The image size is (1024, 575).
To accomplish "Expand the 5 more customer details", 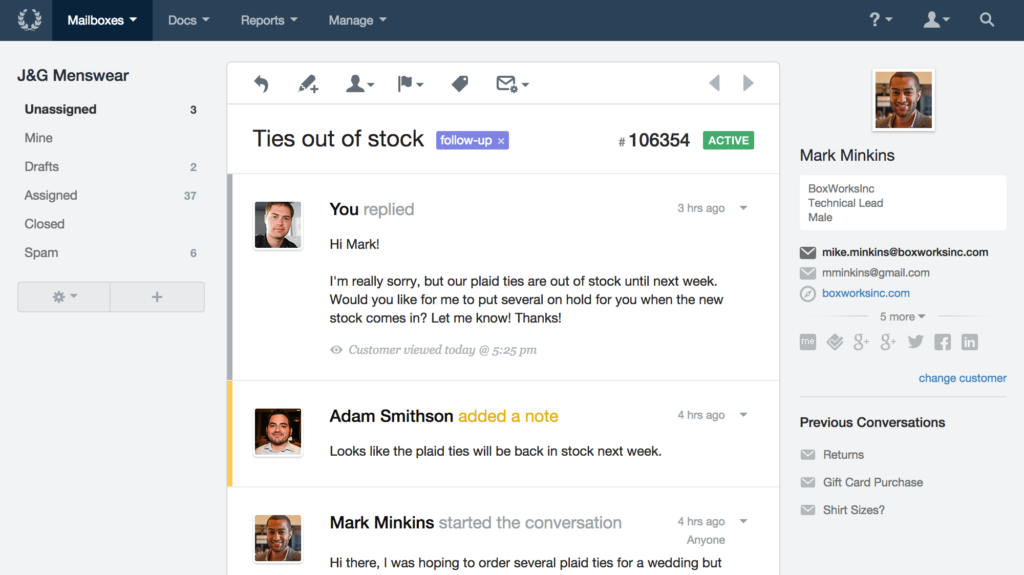I will 902,316.
